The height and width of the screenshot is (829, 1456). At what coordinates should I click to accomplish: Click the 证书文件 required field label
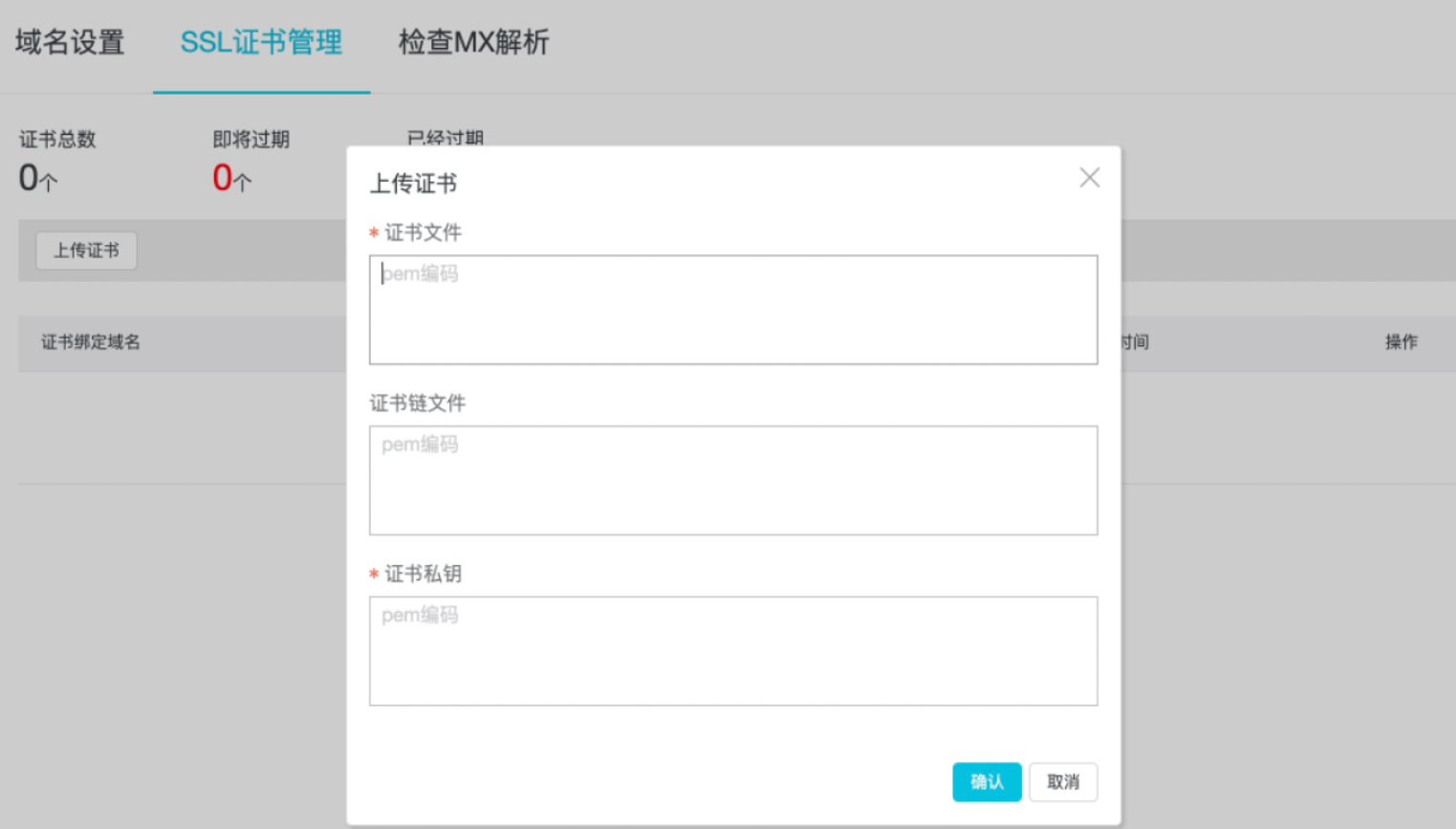[x=423, y=232]
